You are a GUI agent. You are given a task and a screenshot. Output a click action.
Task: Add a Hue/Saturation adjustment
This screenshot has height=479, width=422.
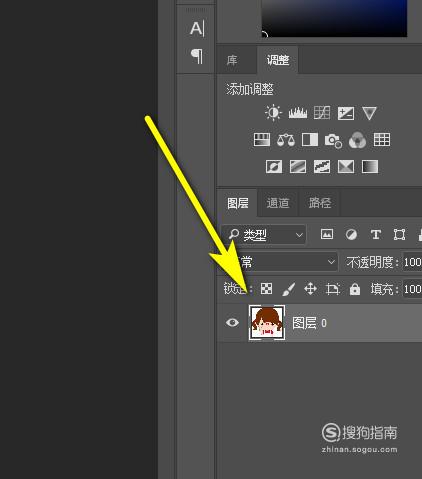coord(262,140)
